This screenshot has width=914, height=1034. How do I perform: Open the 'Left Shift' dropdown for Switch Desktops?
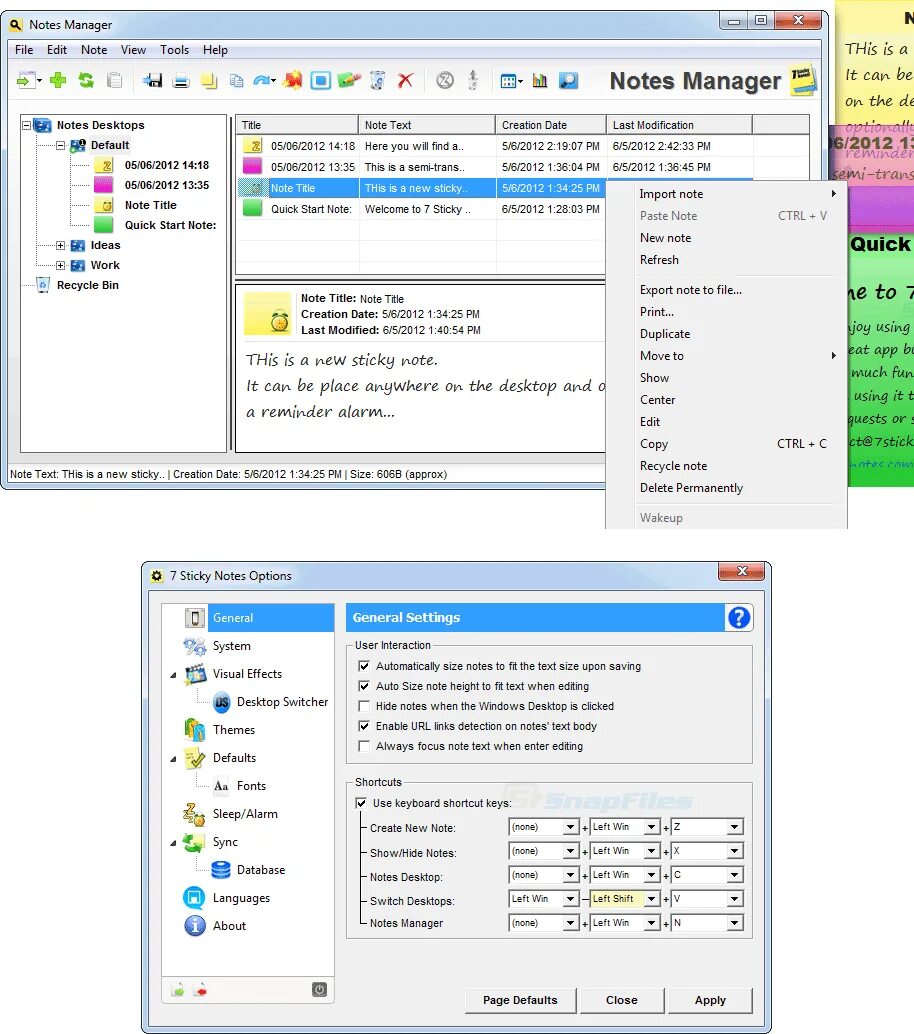(x=652, y=899)
